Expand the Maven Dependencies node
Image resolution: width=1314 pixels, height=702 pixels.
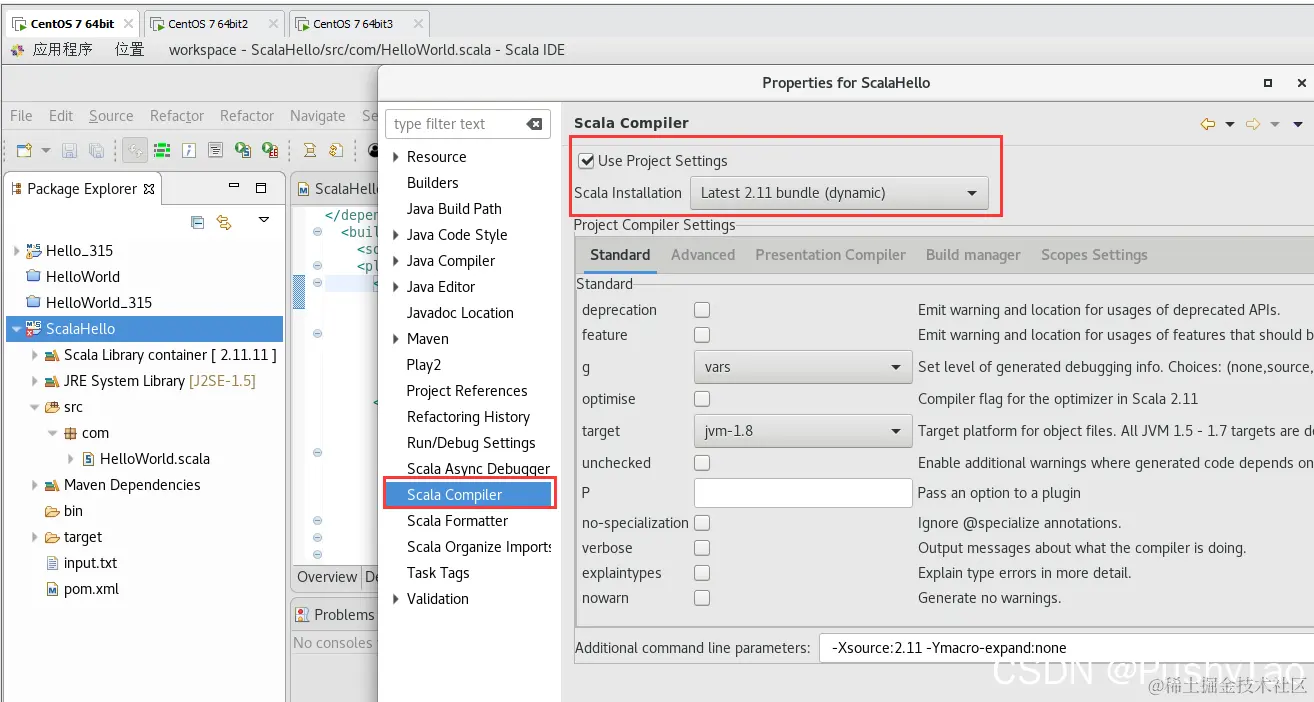[x=35, y=485]
